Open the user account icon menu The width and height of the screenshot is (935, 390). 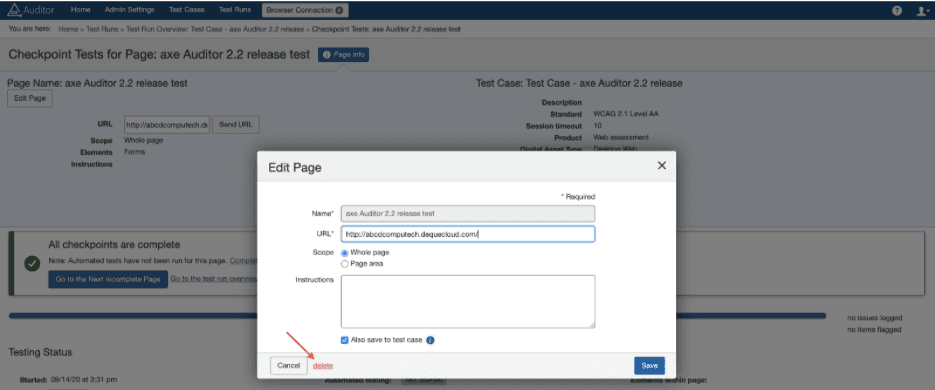tap(922, 10)
